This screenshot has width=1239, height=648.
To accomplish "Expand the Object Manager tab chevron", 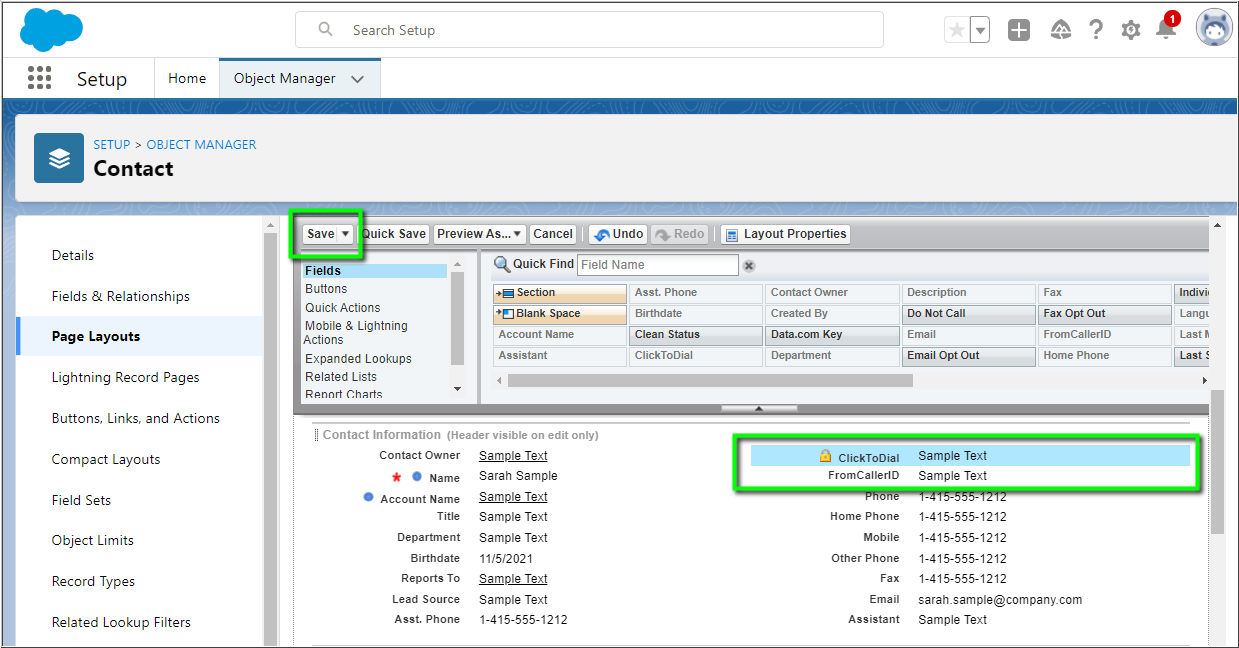I will tap(358, 79).
